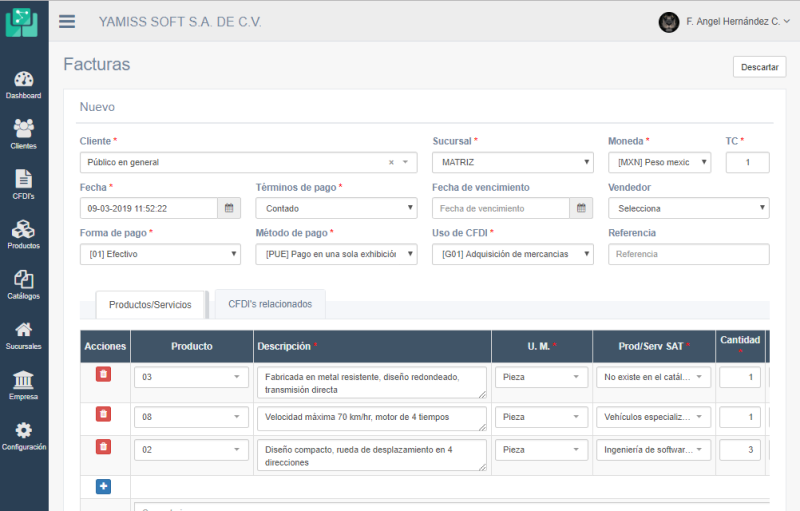This screenshot has height=511, width=800.
Task: Open the Fecha calendar picker
Action: 229,208
